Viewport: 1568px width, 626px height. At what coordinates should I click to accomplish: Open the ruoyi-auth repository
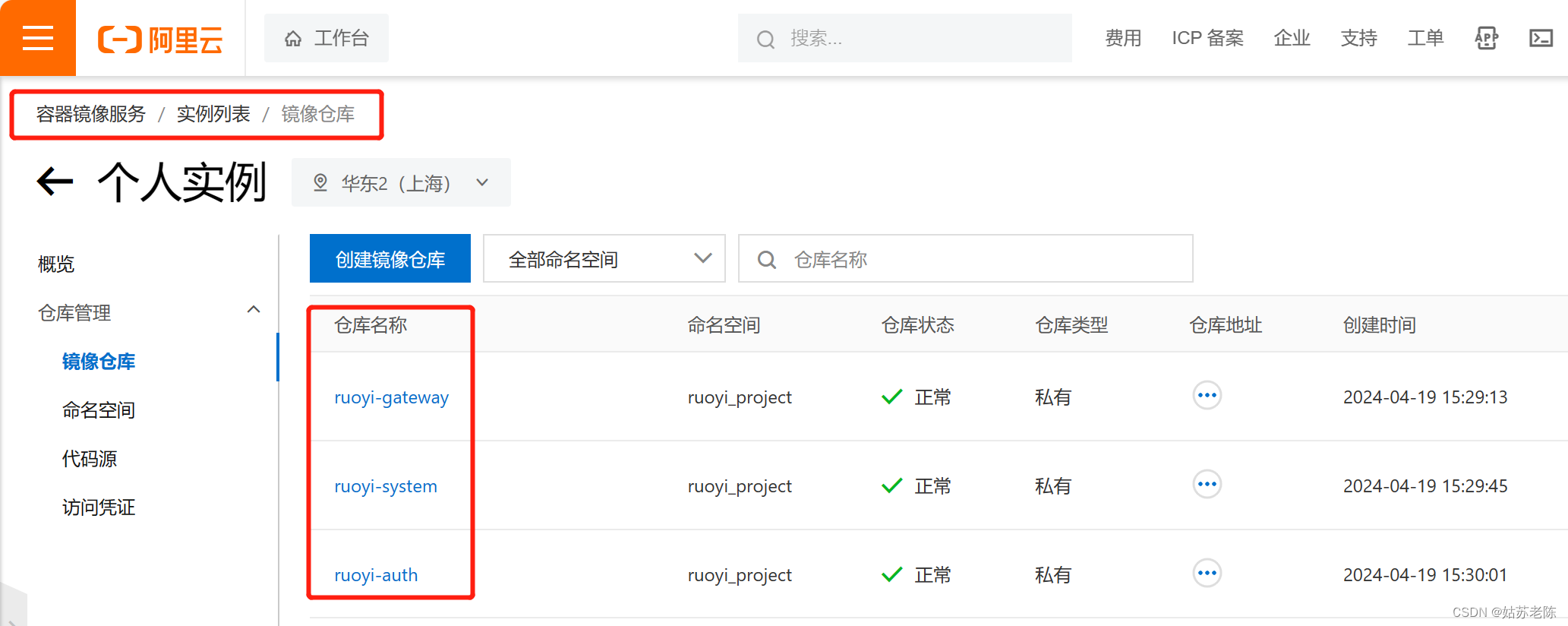(376, 575)
